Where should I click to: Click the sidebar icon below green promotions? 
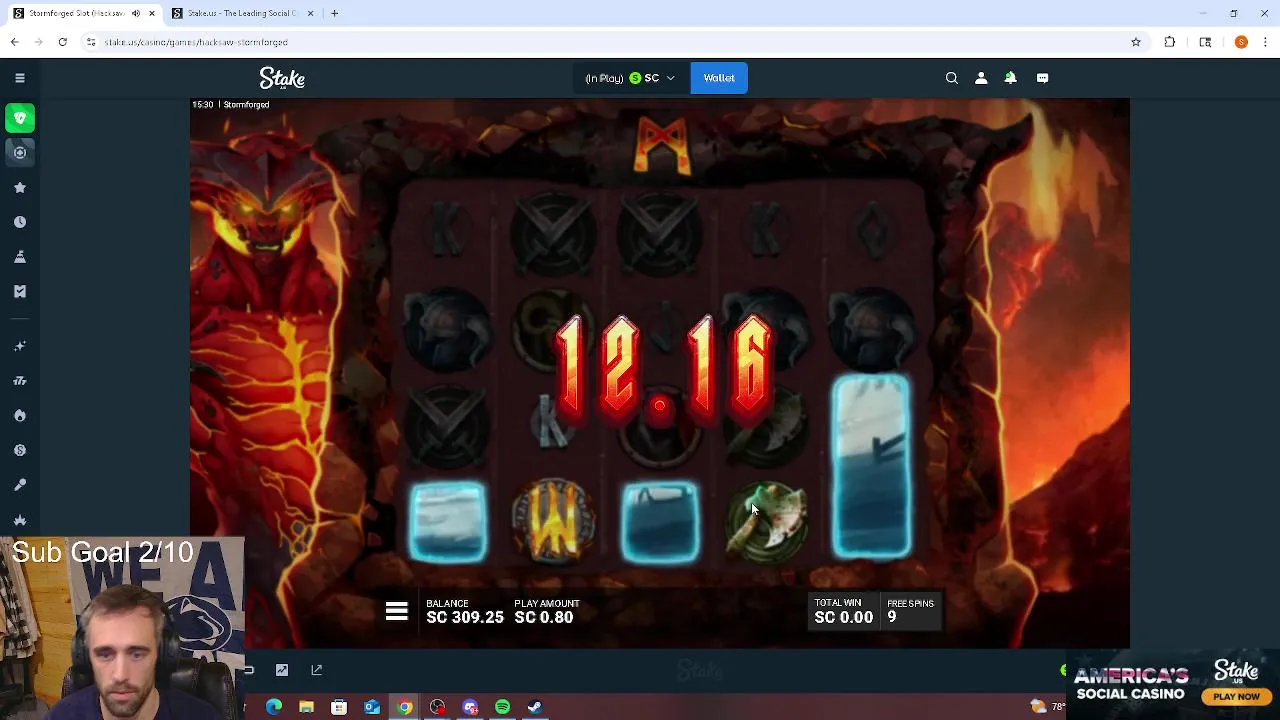(20, 152)
